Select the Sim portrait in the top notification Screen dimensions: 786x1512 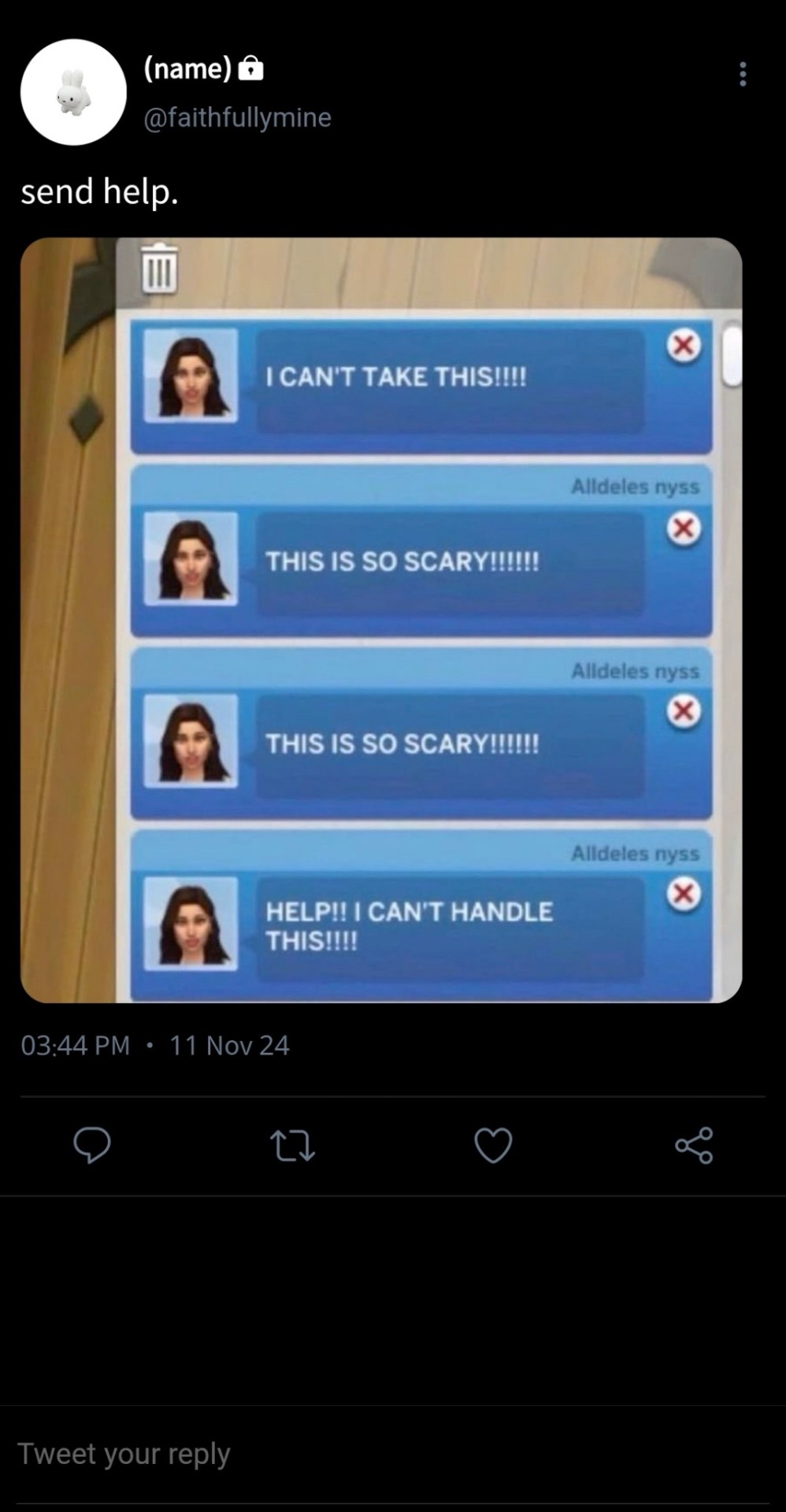(x=191, y=376)
